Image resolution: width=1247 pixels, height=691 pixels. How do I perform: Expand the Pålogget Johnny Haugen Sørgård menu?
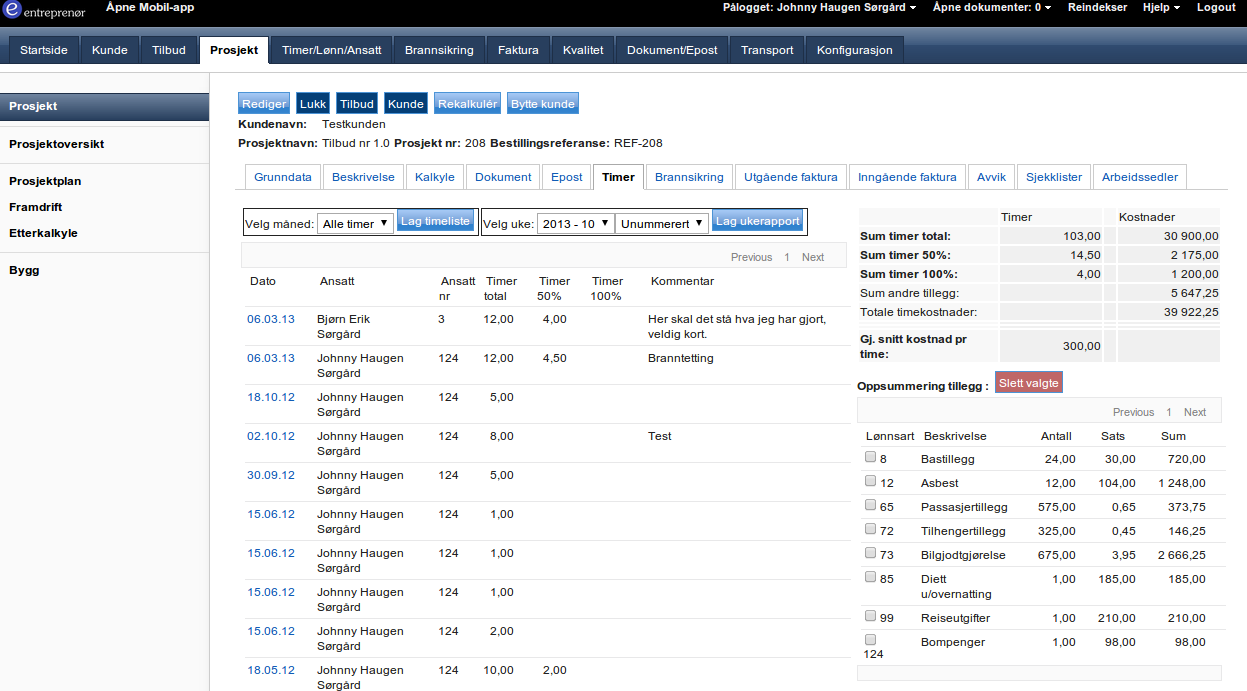[820, 7]
